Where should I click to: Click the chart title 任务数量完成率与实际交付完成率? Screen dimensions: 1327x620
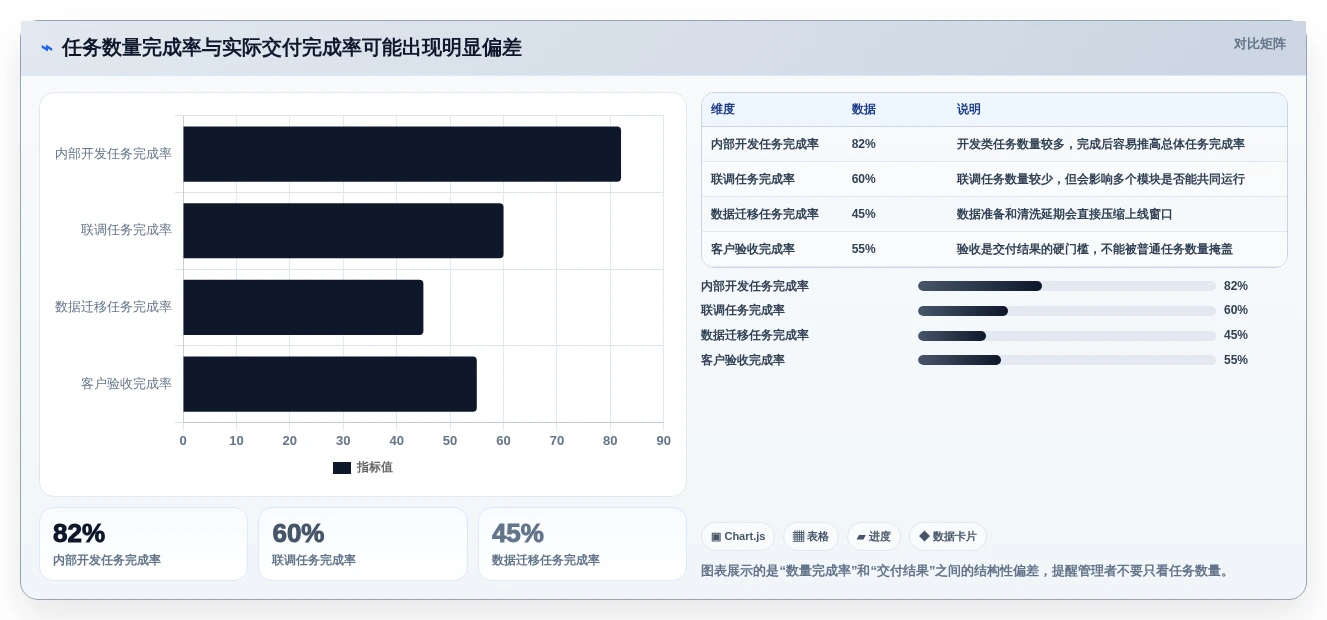pyautogui.click(x=212, y=48)
